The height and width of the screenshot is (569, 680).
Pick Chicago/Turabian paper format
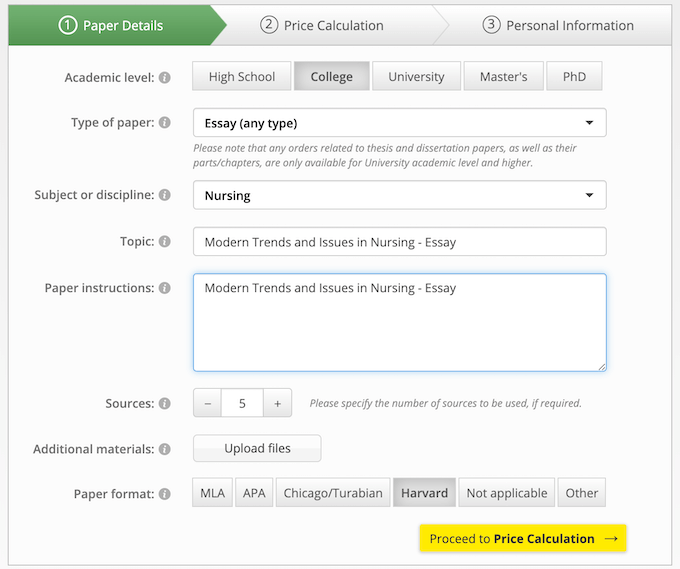(x=333, y=493)
